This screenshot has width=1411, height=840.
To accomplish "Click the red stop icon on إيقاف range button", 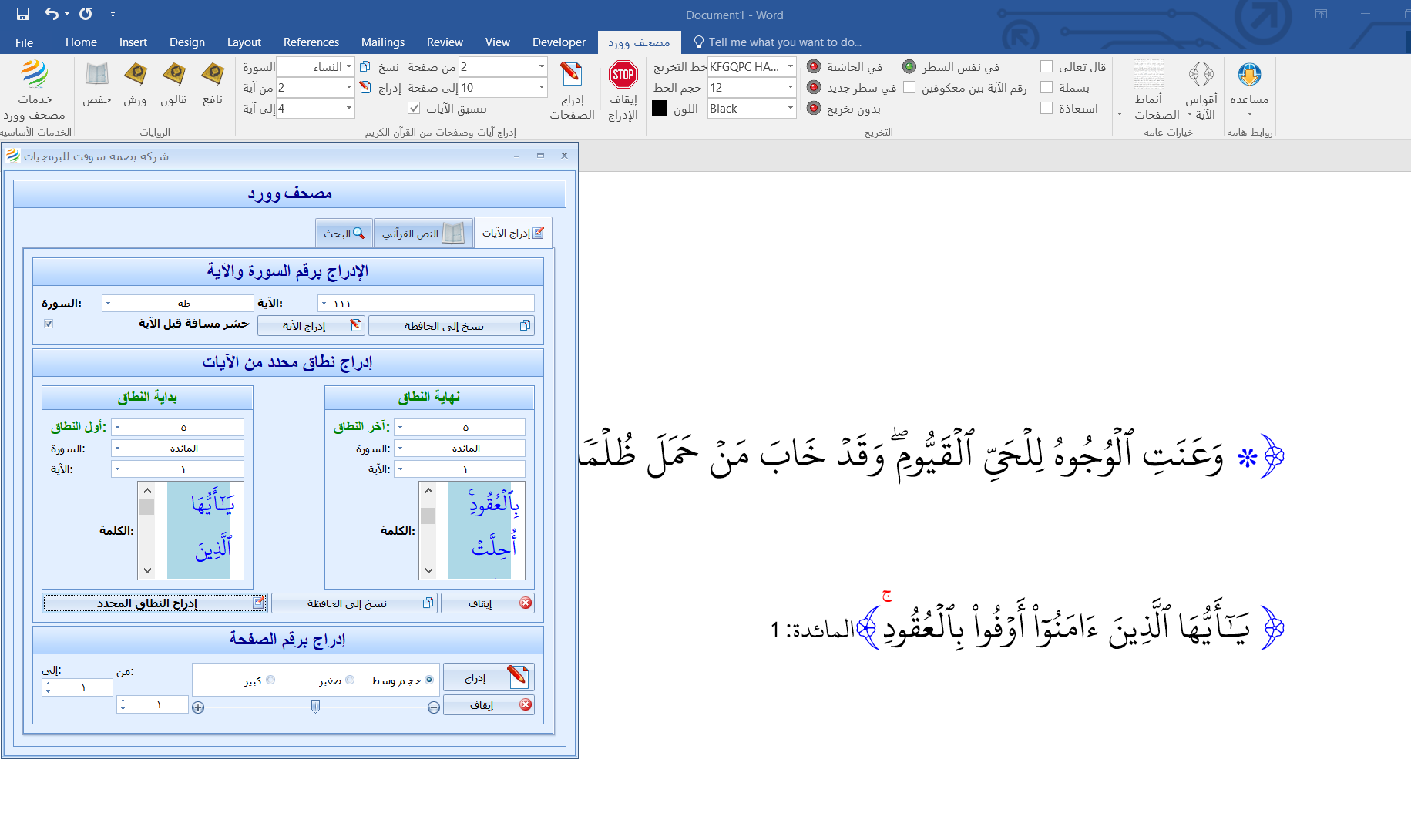I will pos(526,603).
